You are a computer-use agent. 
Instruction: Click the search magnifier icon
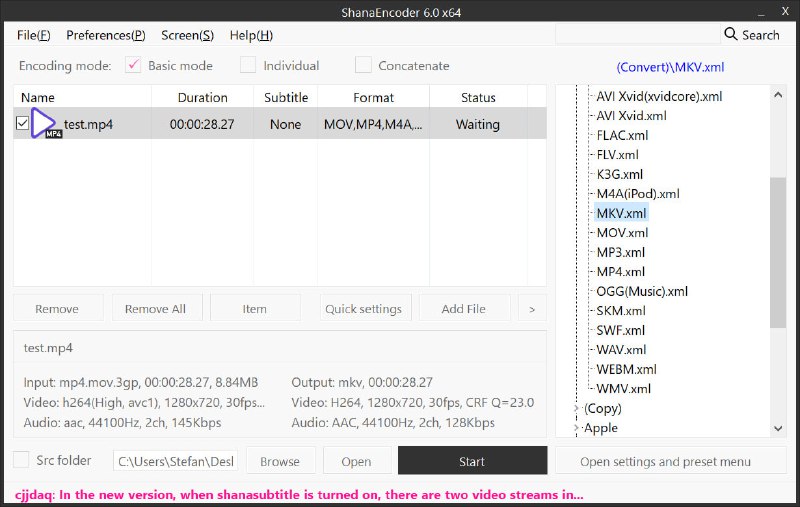pos(731,35)
